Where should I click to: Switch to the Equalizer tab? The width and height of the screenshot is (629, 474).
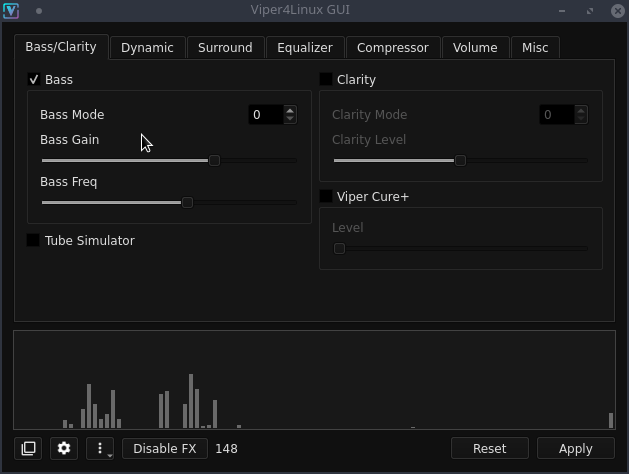(305, 48)
